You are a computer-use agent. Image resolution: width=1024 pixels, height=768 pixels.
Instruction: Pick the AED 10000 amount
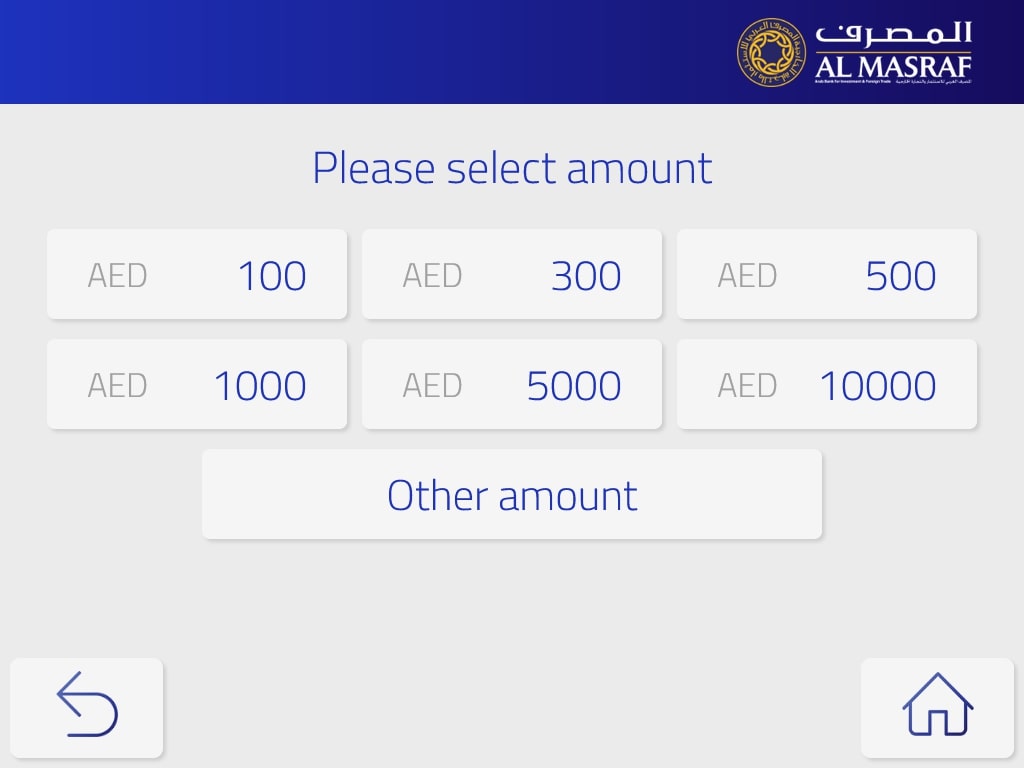click(827, 385)
